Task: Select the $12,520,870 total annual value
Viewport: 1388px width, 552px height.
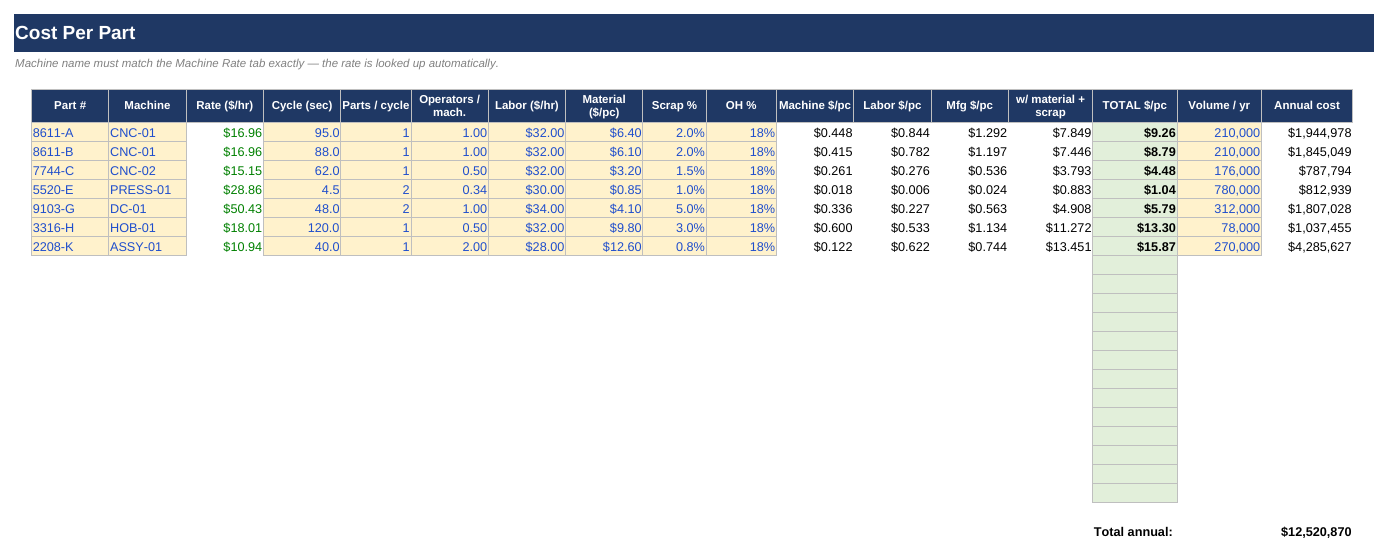Action: [x=1316, y=532]
